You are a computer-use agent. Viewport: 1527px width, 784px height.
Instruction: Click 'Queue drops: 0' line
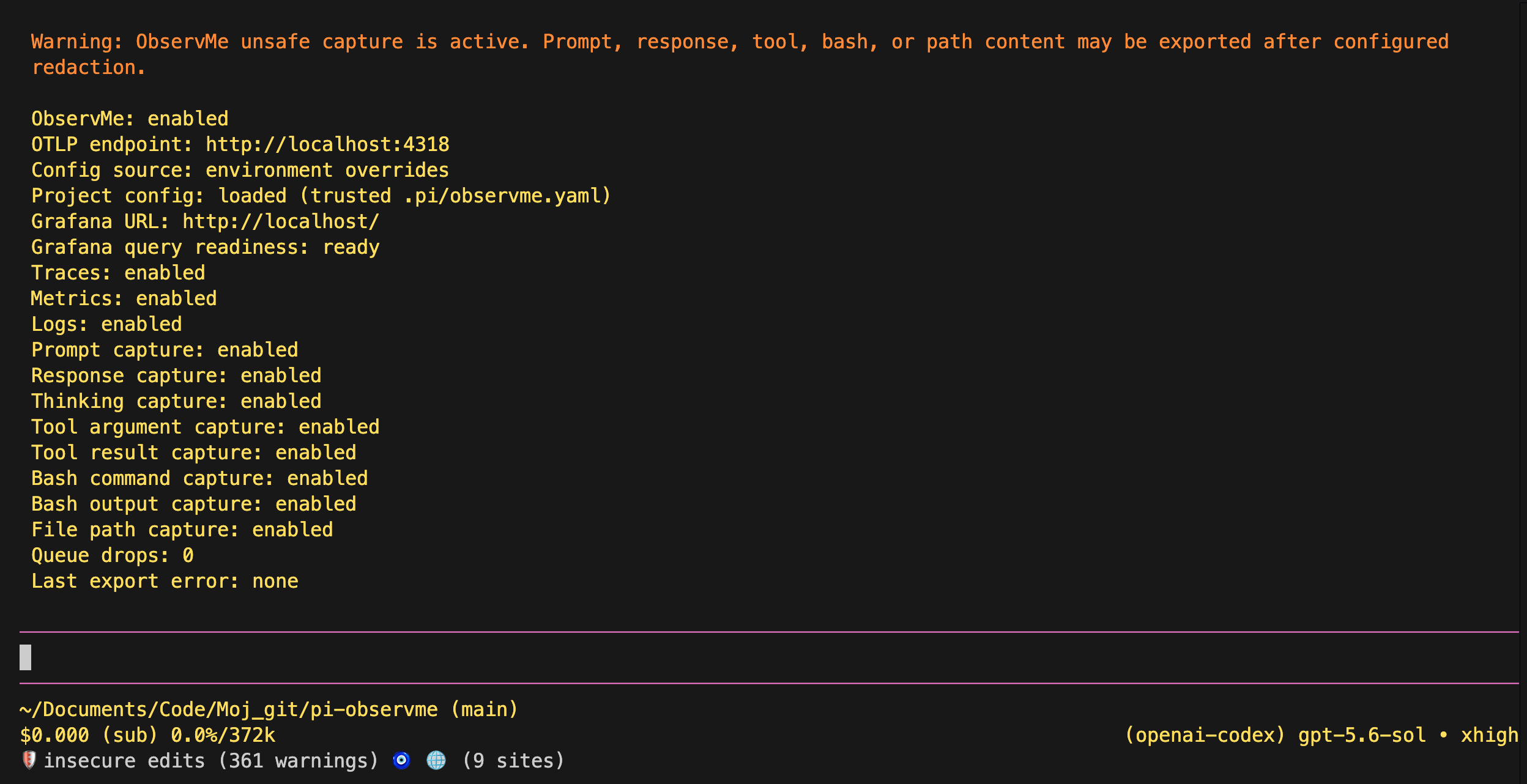pyautogui.click(x=112, y=555)
